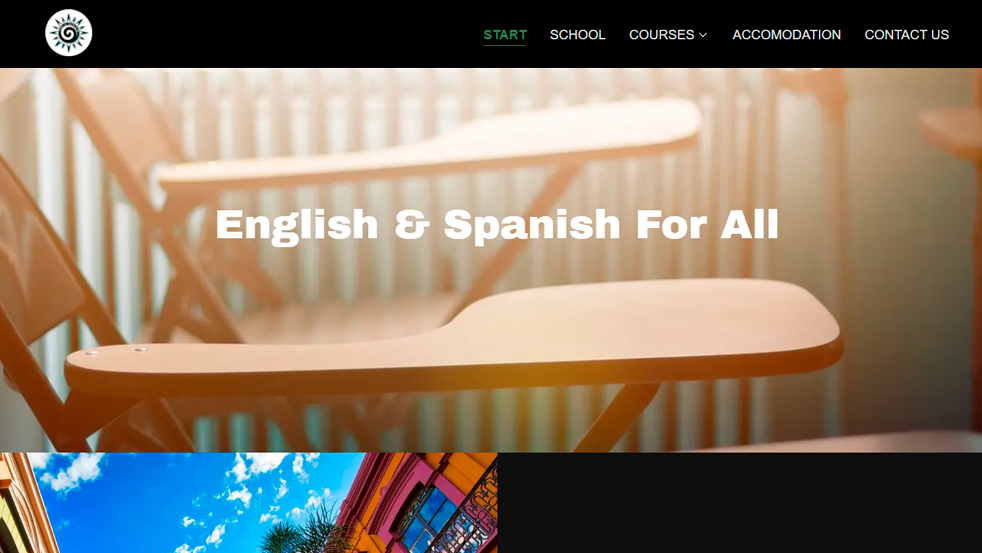Click the black panel beside the building photo

(740, 503)
